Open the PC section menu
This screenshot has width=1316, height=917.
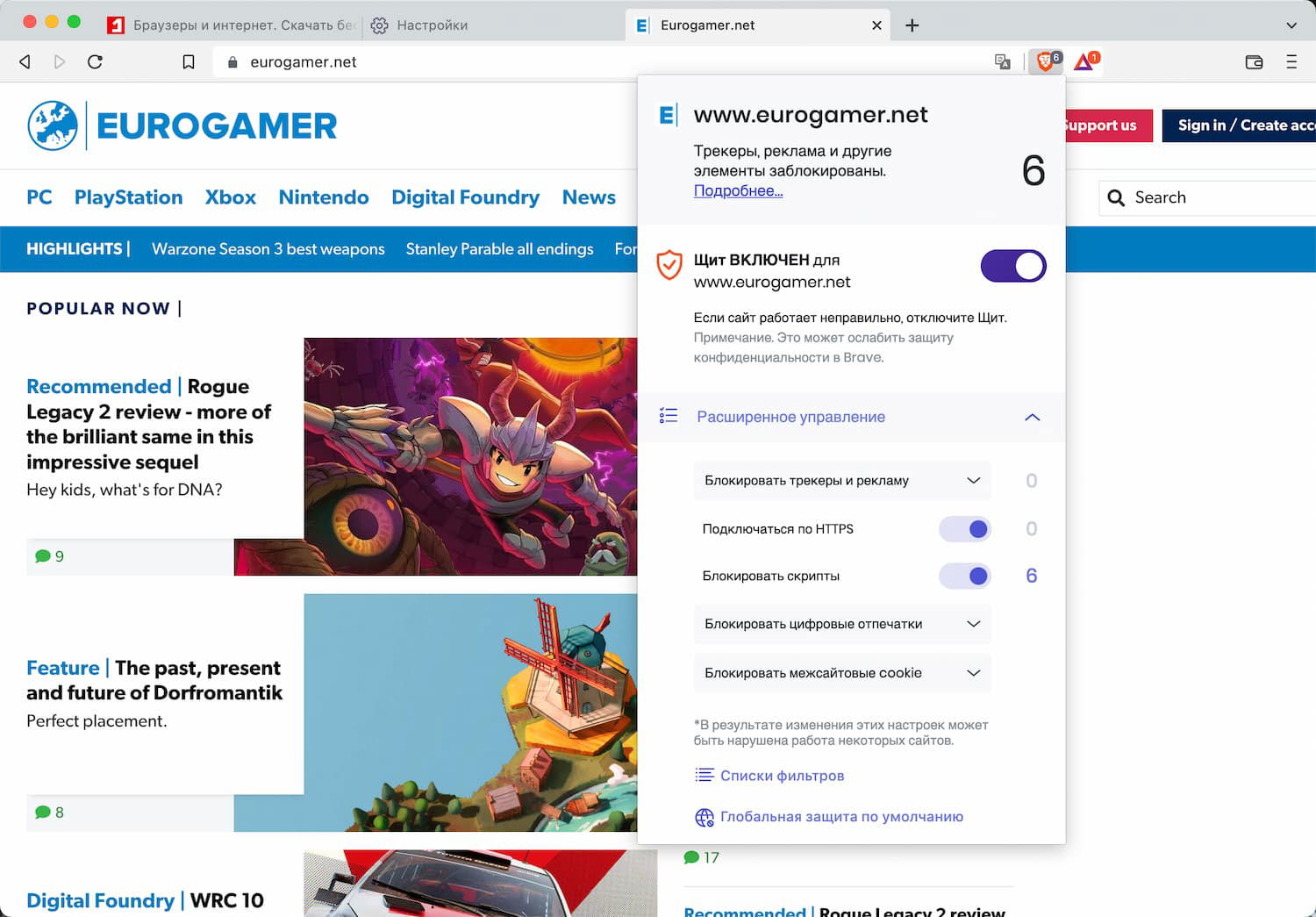(39, 197)
